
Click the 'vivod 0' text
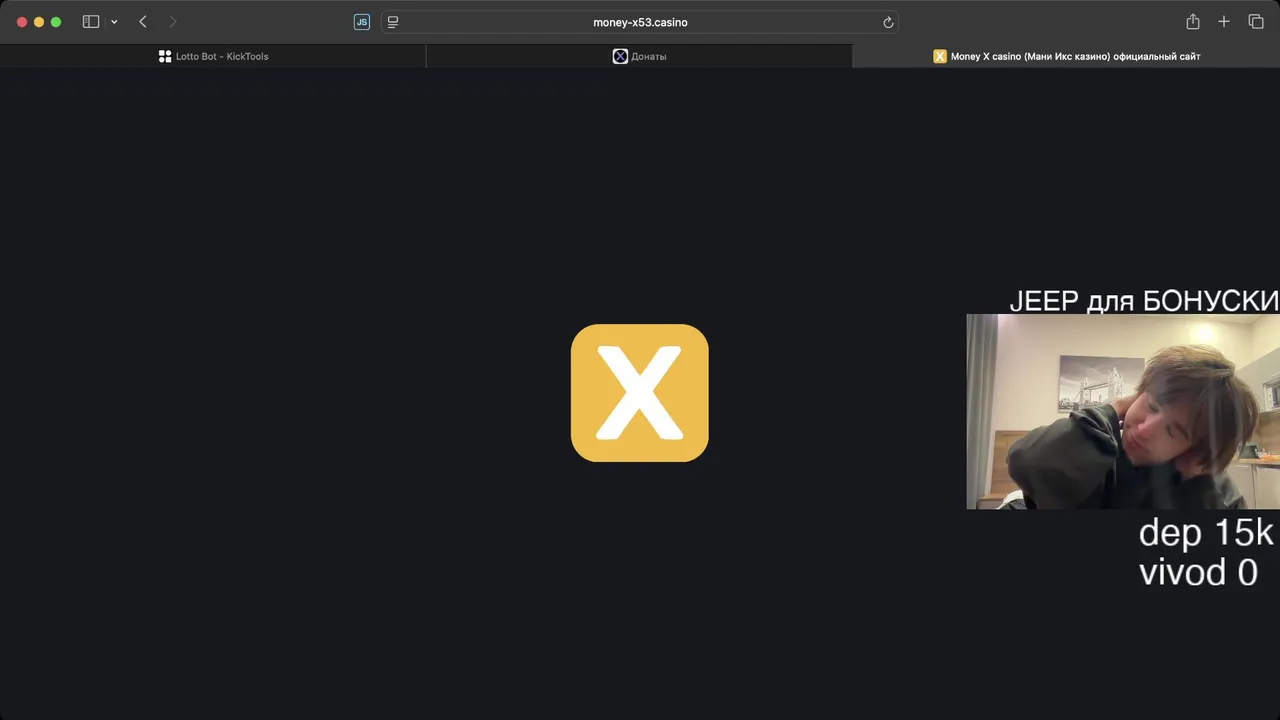click(x=1198, y=572)
